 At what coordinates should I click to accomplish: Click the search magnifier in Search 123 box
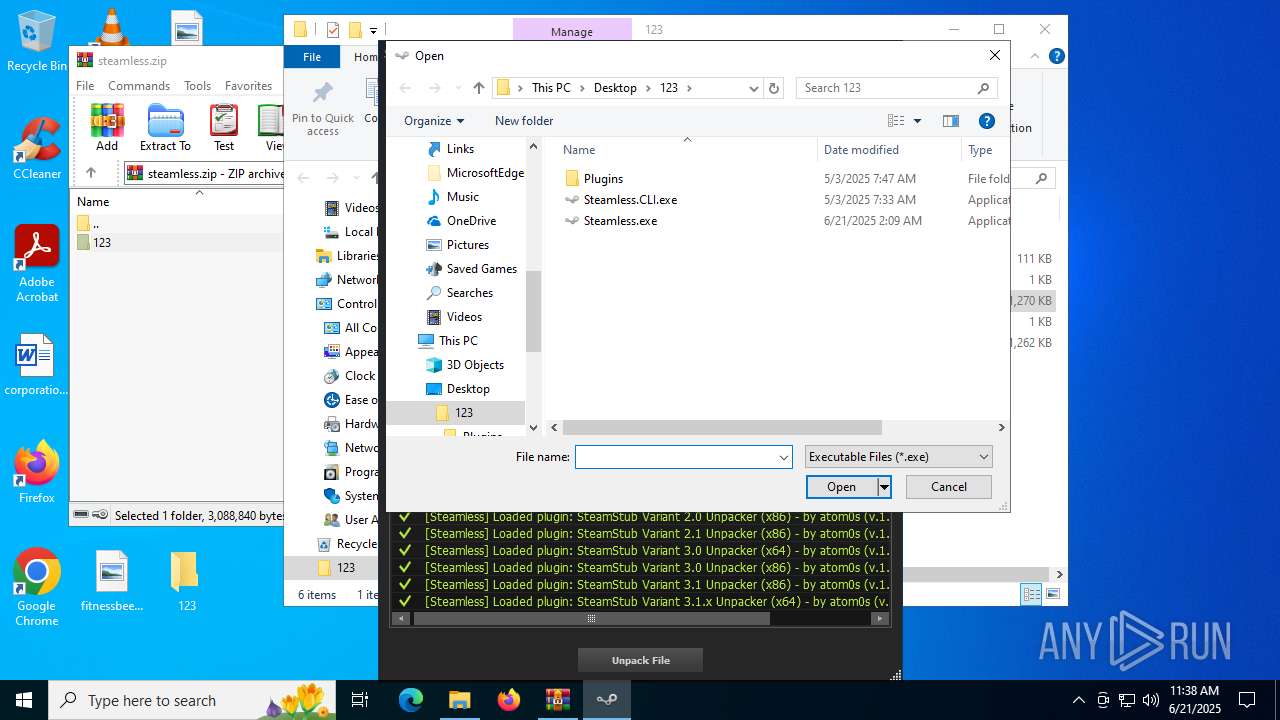pos(983,88)
